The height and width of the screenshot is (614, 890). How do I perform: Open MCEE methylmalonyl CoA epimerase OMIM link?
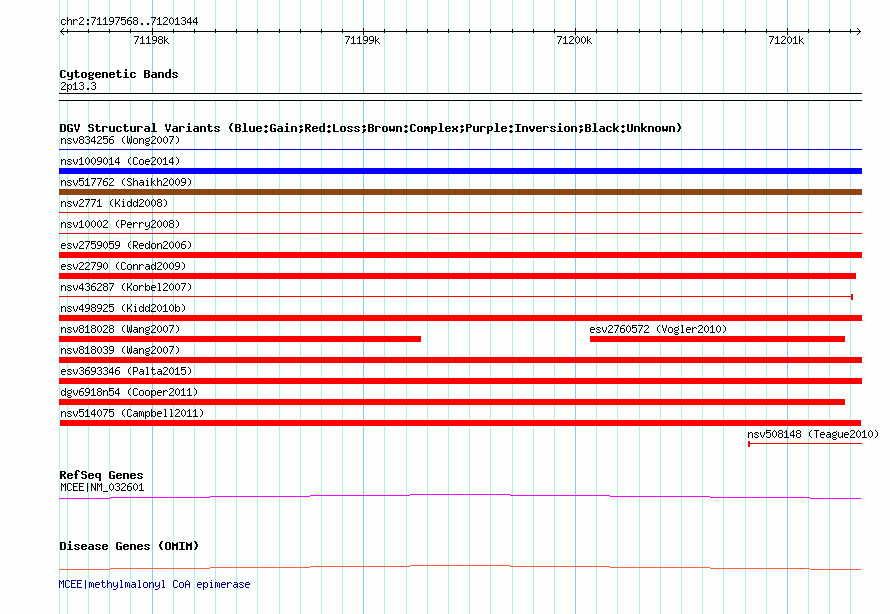tap(154, 584)
